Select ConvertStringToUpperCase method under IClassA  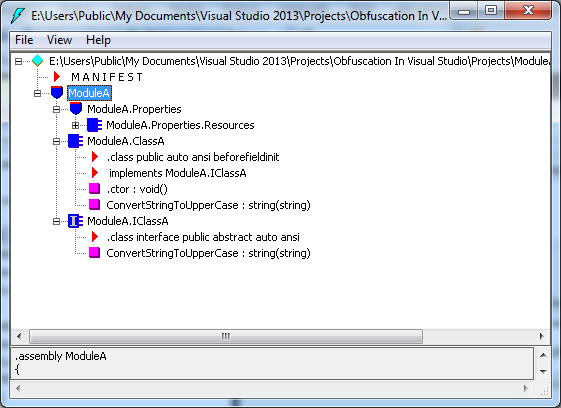208,253
